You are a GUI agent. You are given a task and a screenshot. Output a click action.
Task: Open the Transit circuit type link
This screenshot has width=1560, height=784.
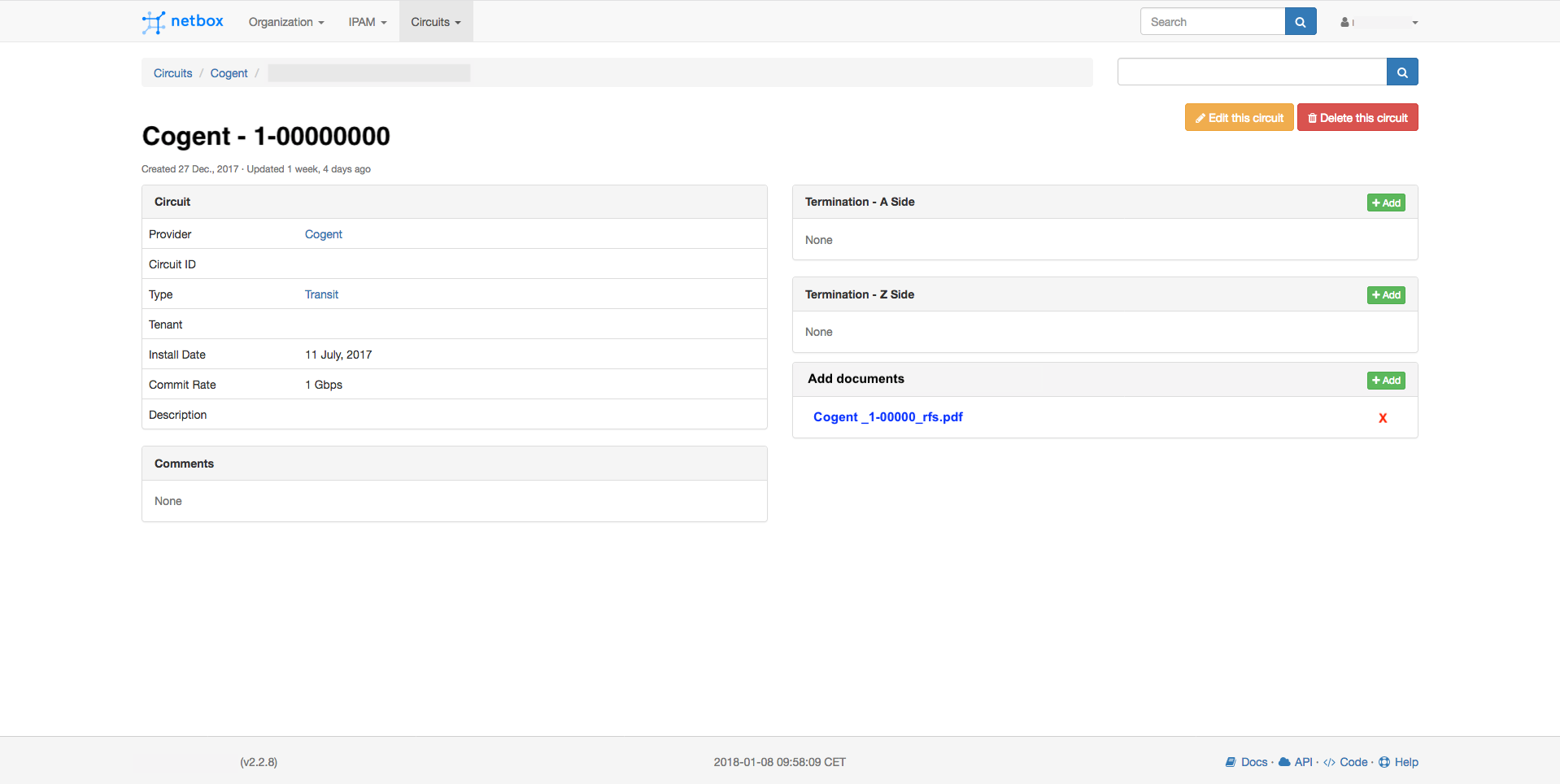tap(321, 294)
